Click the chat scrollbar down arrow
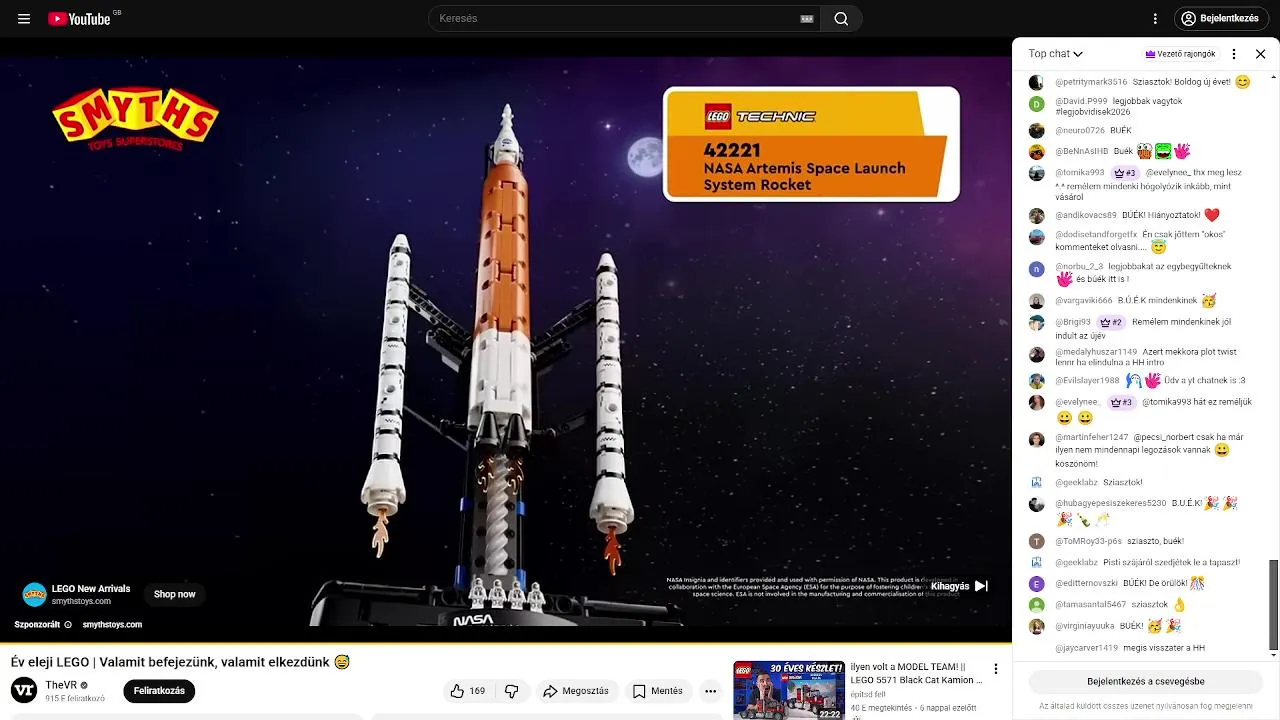 1273,655
